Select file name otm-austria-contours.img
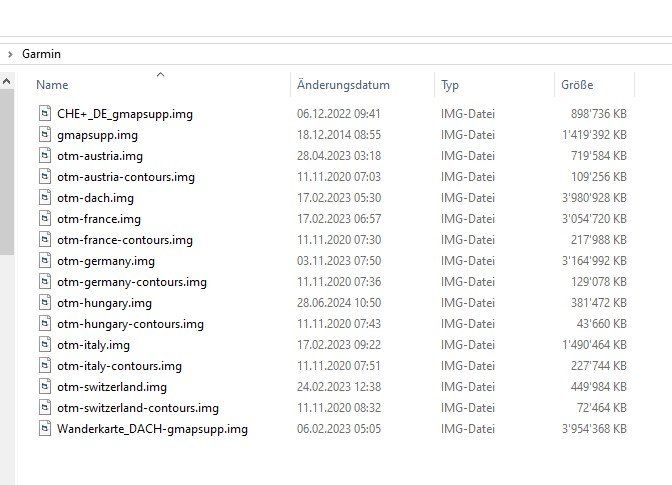This screenshot has width=672, height=485. [126, 177]
